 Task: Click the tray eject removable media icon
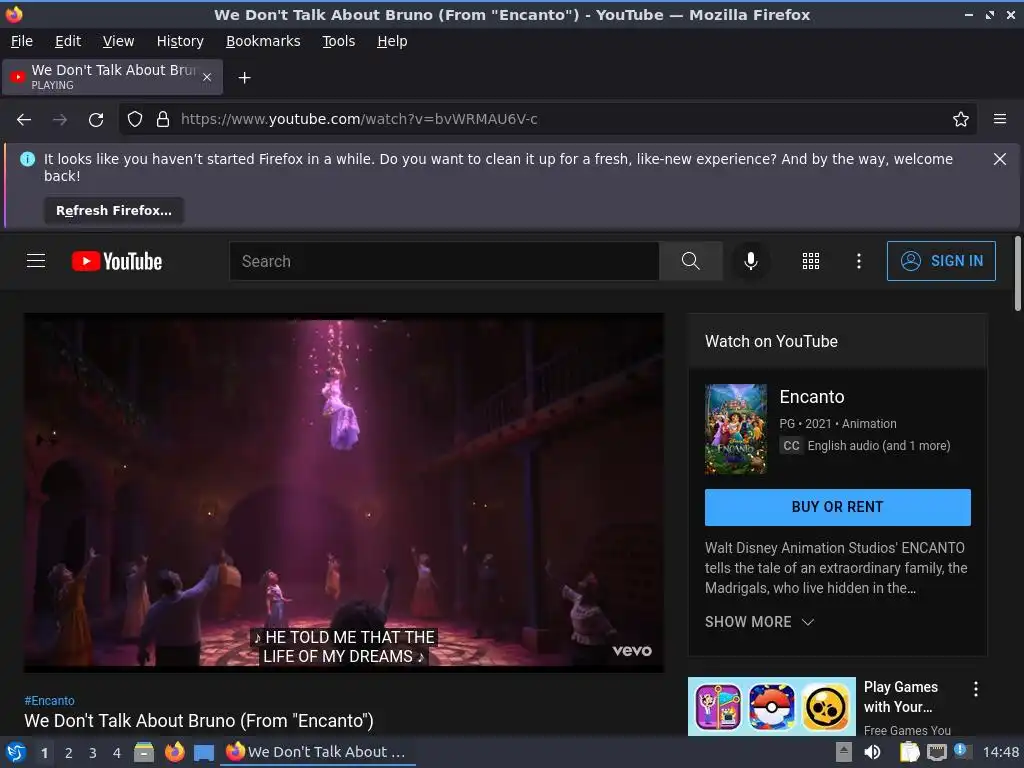(843, 752)
